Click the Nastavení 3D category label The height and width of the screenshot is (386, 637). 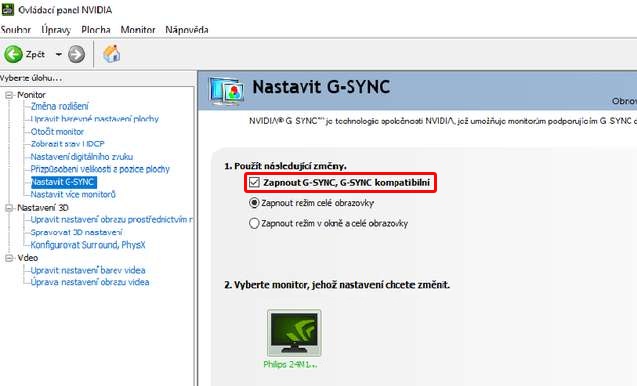tap(43, 208)
